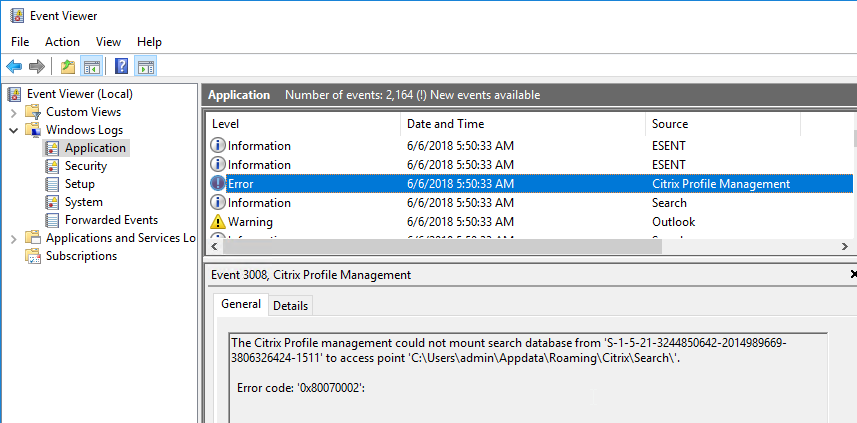Click the yellow Warning level icon
This screenshot has width=857, height=423.
coord(218,221)
